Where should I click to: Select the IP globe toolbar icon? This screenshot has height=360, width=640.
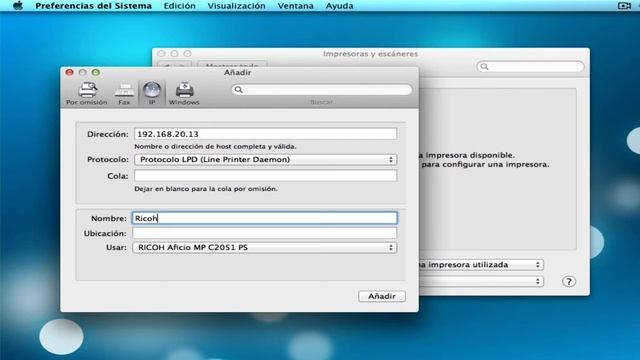tap(152, 93)
